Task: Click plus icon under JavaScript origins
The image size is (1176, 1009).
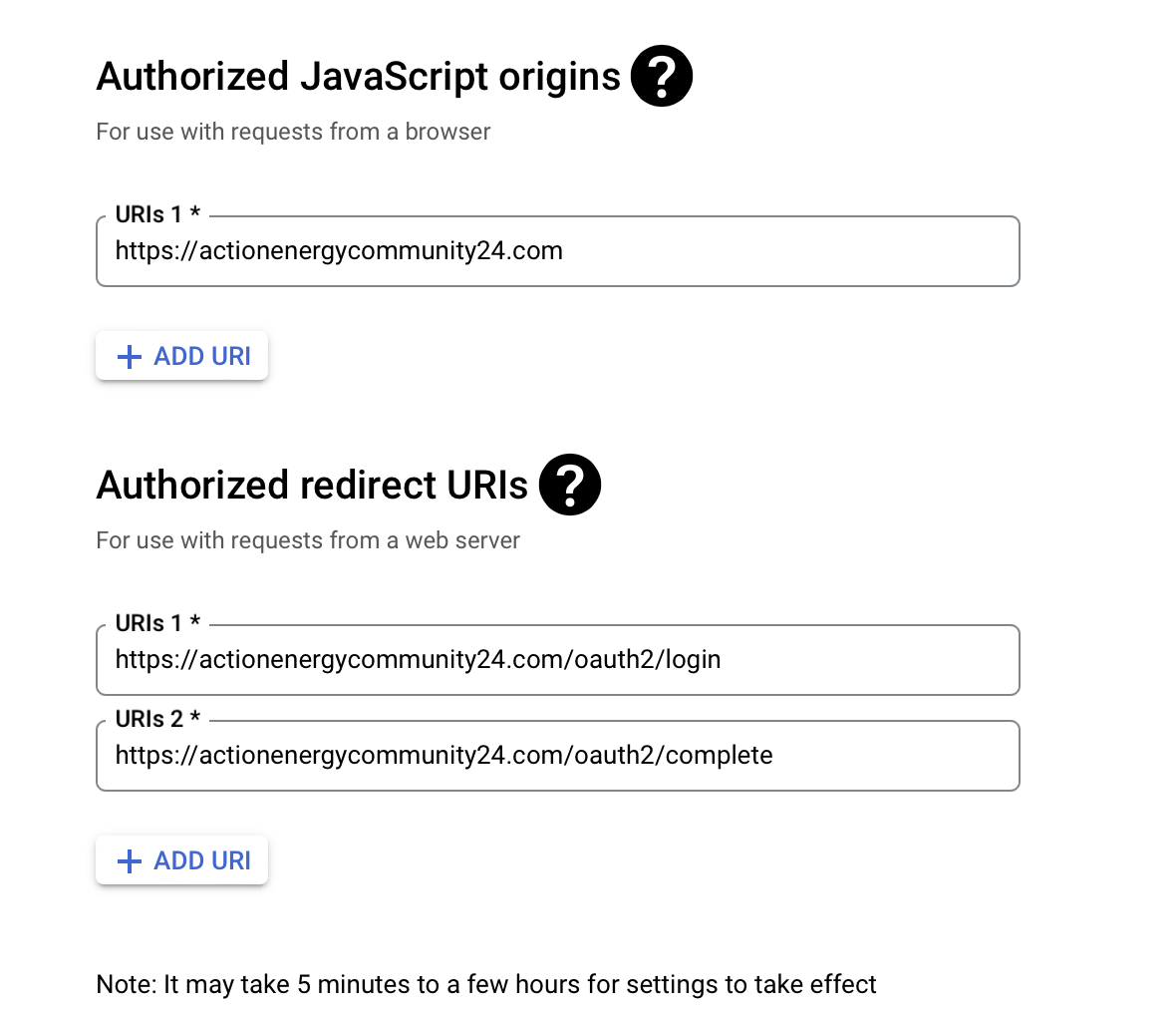Action: coord(130,357)
